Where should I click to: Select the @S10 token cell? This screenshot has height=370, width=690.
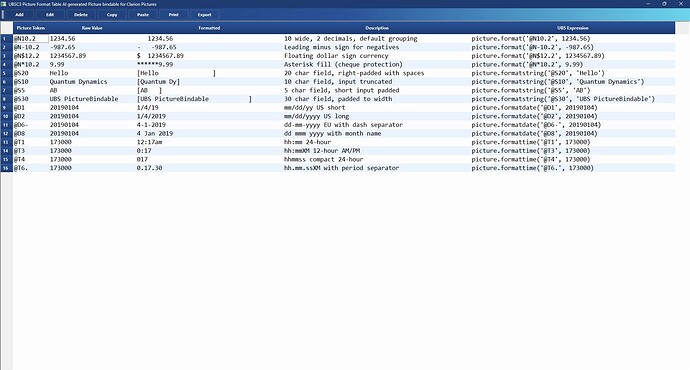coord(31,81)
